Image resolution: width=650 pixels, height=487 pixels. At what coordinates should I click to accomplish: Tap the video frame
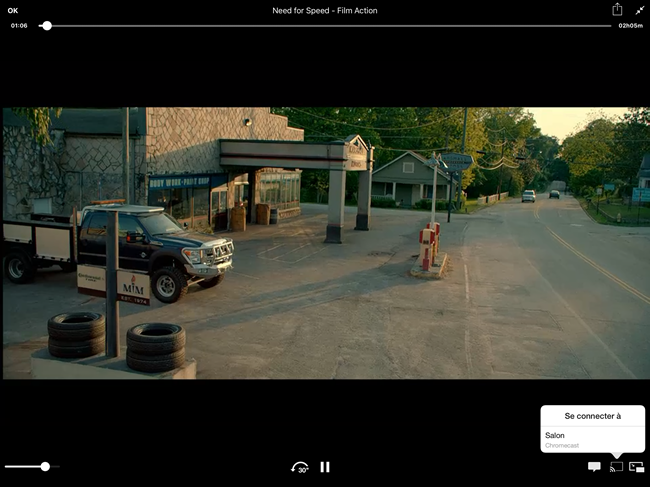[325, 243]
